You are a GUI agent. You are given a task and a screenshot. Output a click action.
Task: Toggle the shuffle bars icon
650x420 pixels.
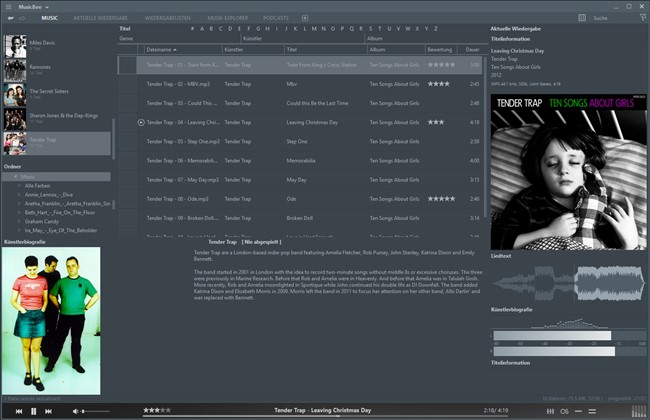tap(592, 411)
